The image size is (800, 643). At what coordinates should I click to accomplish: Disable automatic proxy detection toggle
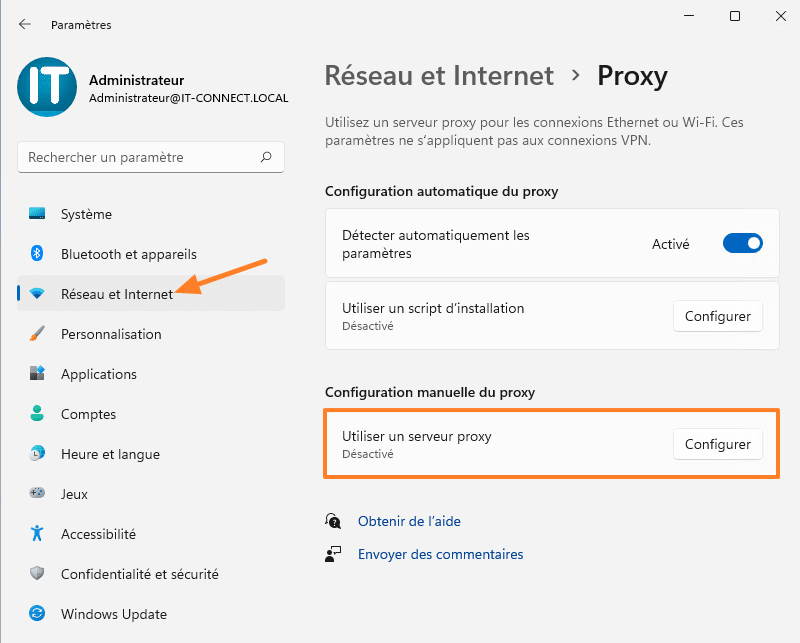743,244
